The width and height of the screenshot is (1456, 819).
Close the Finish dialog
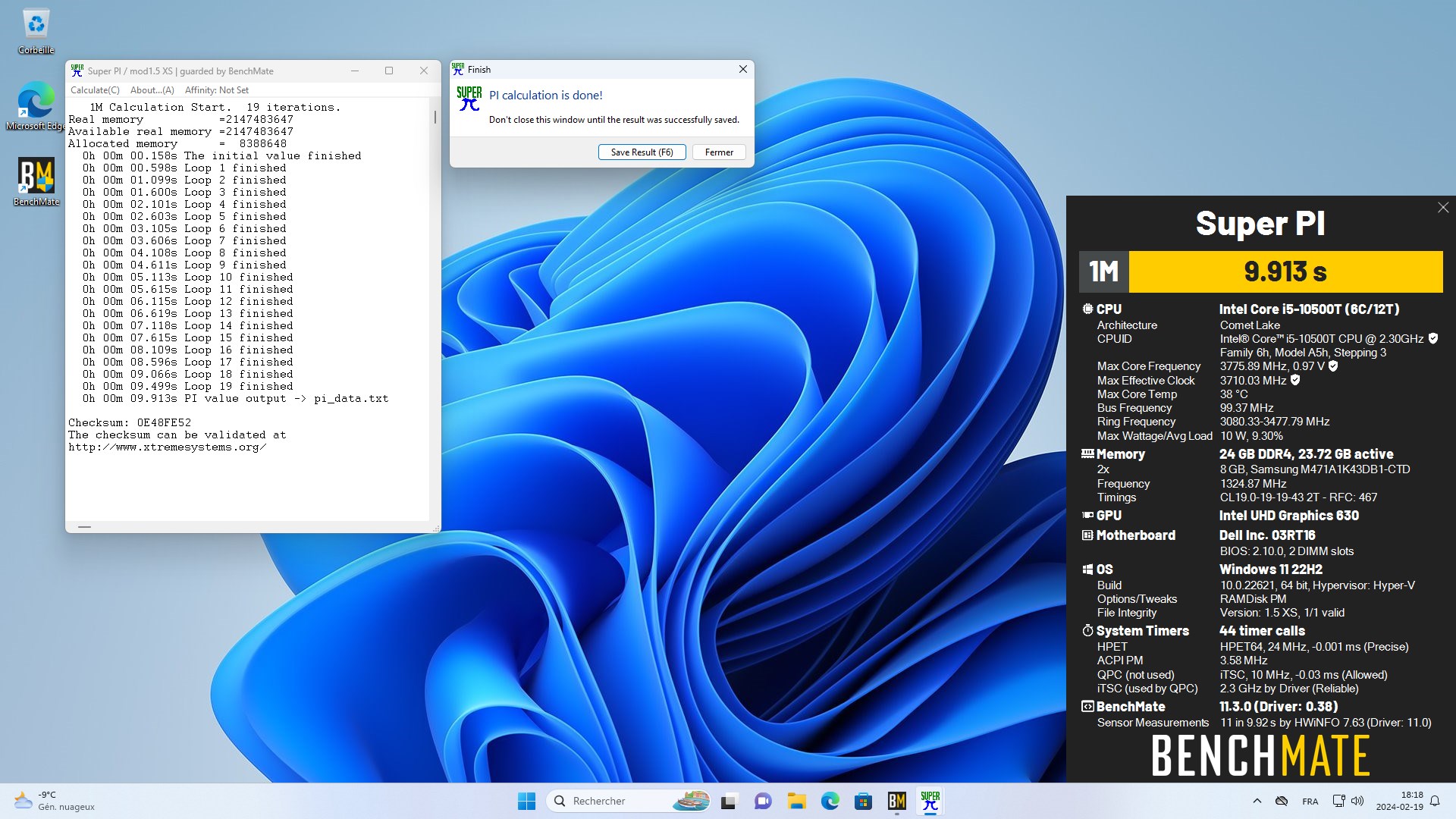coord(742,69)
